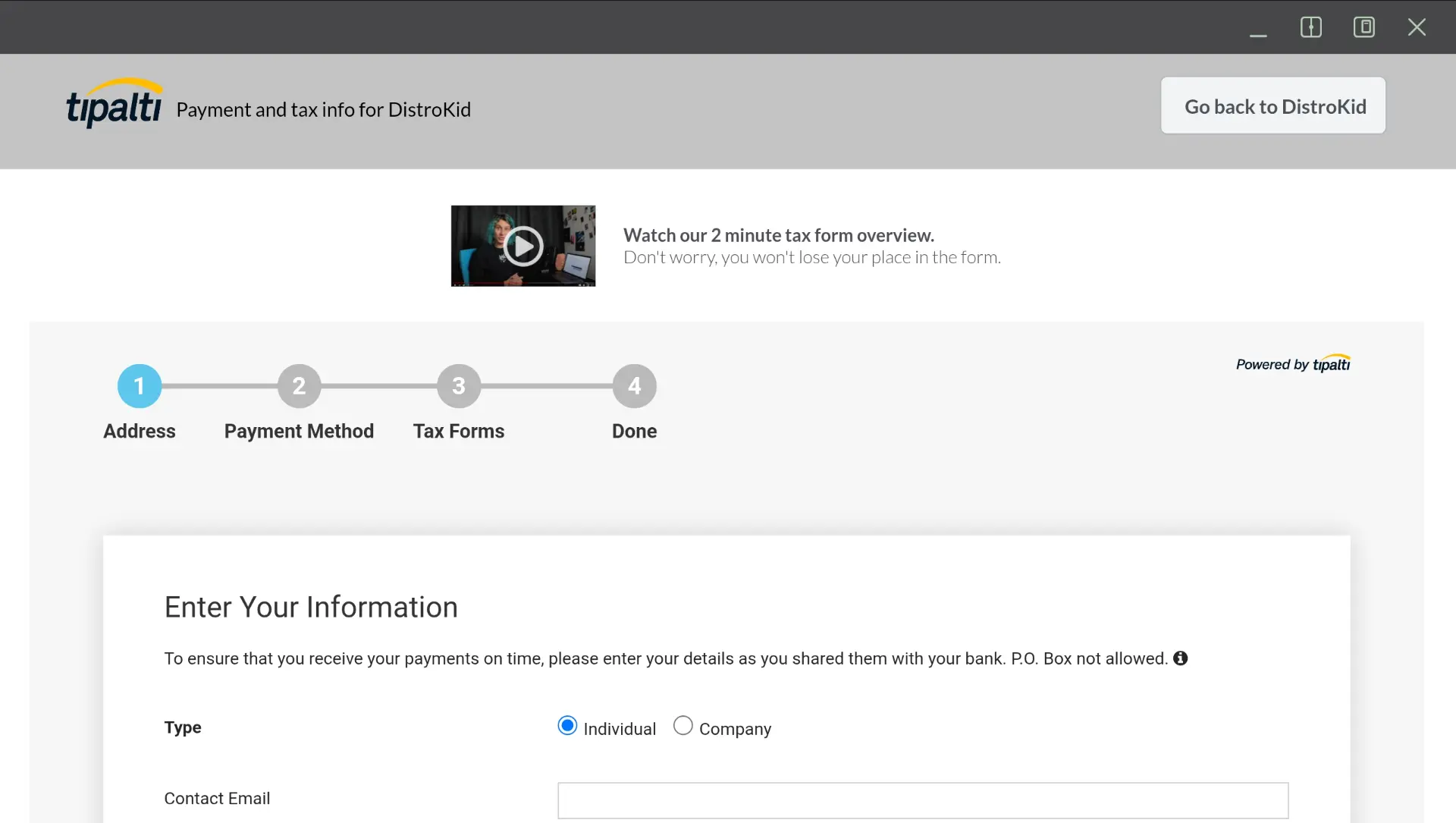Click the Tax Forms step label
Image resolution: width=1456 pixels, height=823 pixels.
tap(459, 431)
